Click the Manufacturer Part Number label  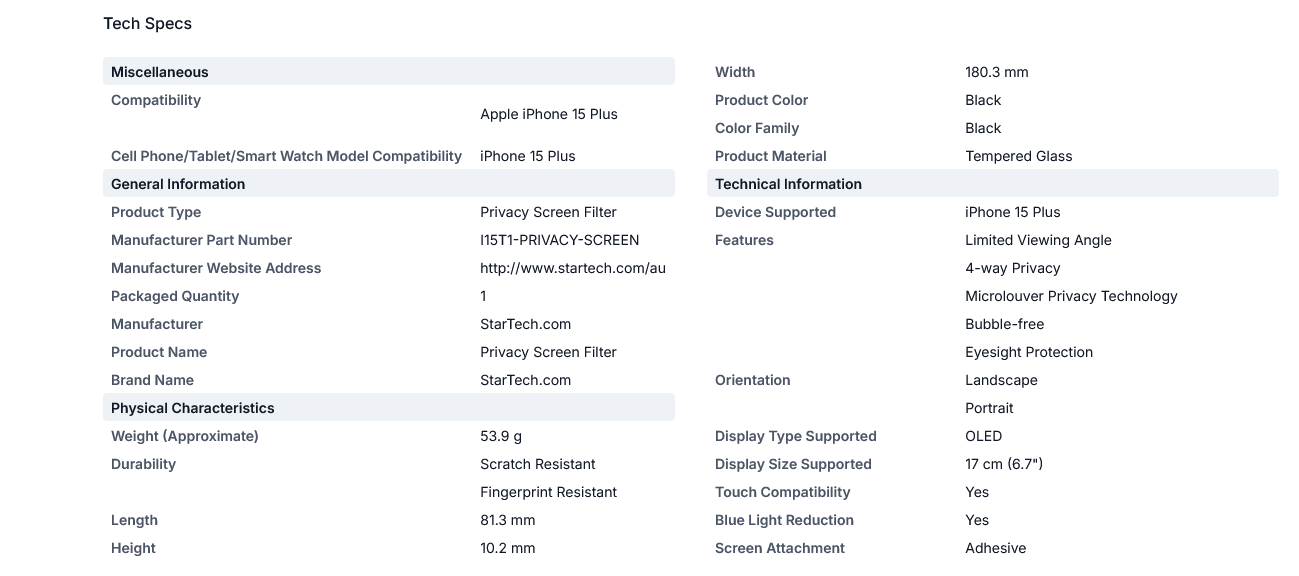point(202,240)
